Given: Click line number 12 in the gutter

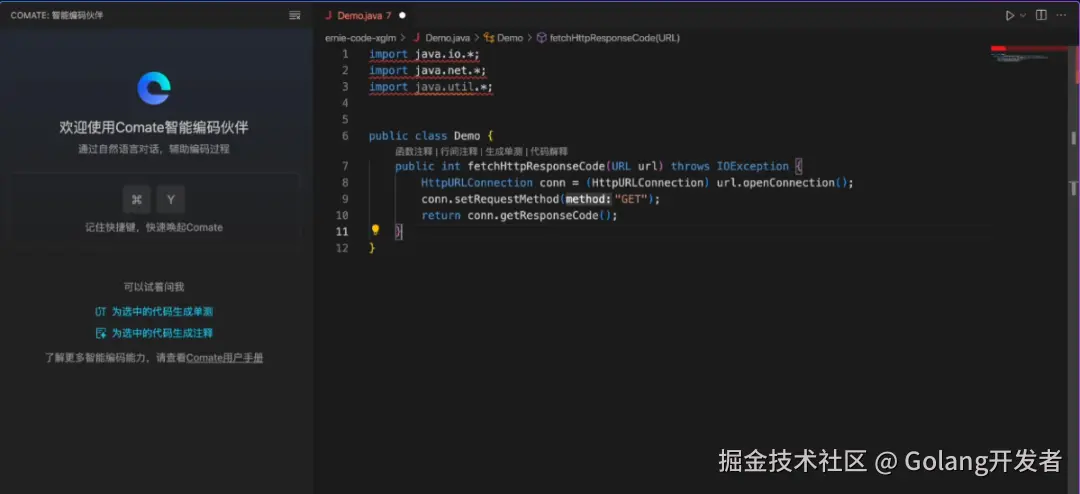Looking at the screenshot, I should coord(342,247).
